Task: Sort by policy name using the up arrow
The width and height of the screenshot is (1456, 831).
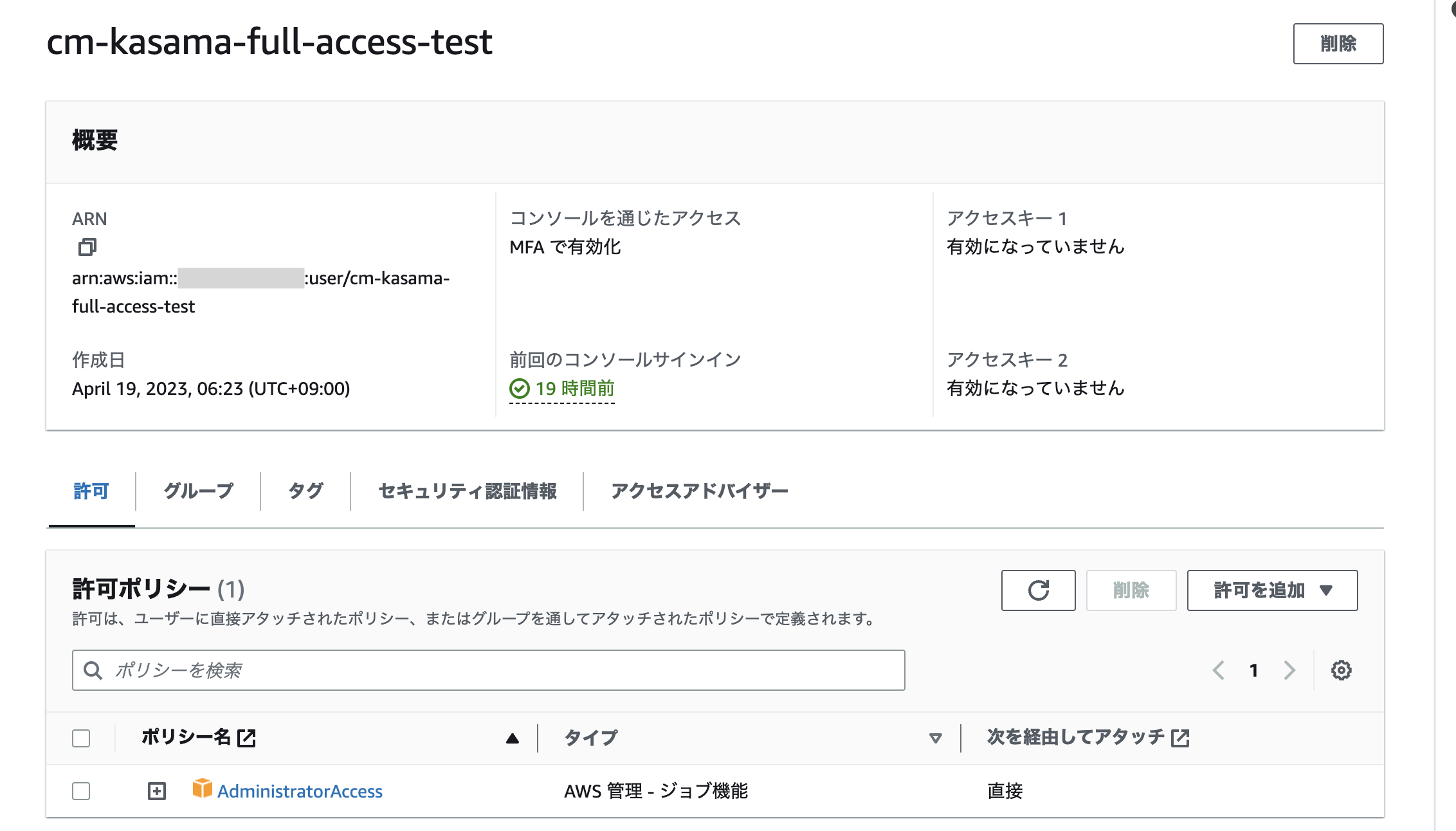Action: tap(513, 738)
